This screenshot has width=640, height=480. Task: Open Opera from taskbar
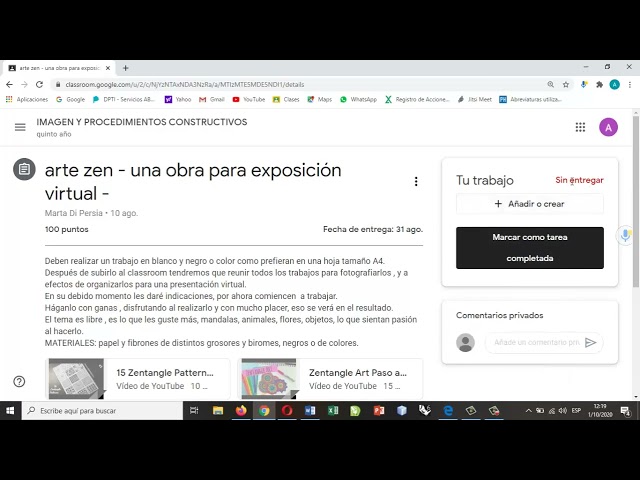287,411
